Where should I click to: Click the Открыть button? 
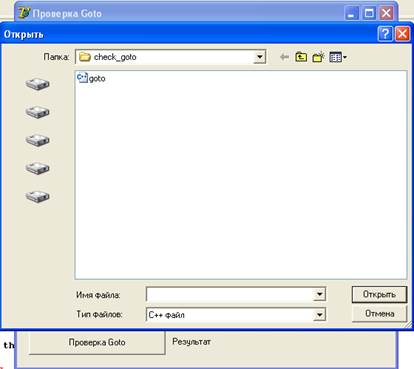379,294
